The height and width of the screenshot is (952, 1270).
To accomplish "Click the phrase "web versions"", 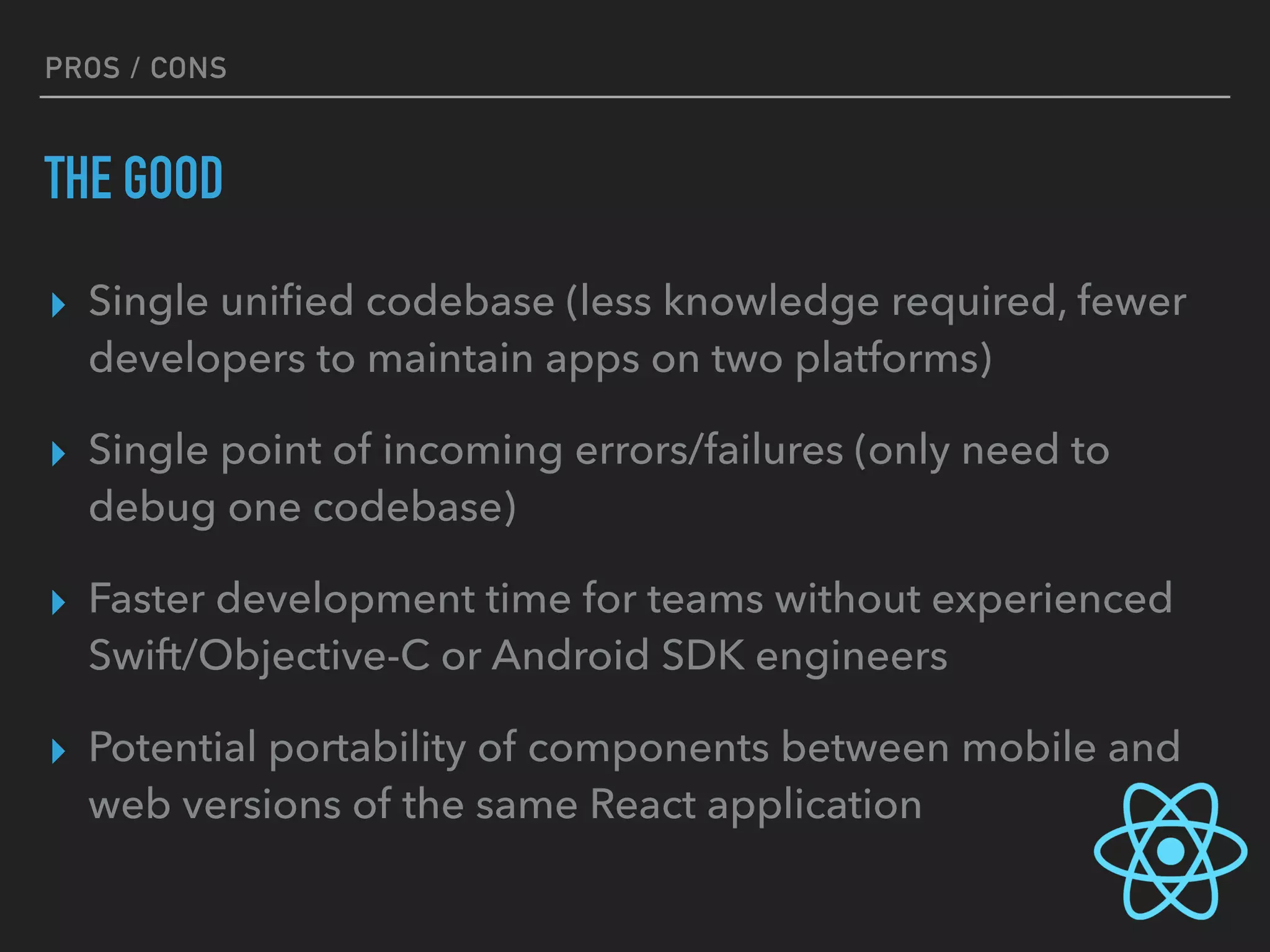I will [215, 805].
